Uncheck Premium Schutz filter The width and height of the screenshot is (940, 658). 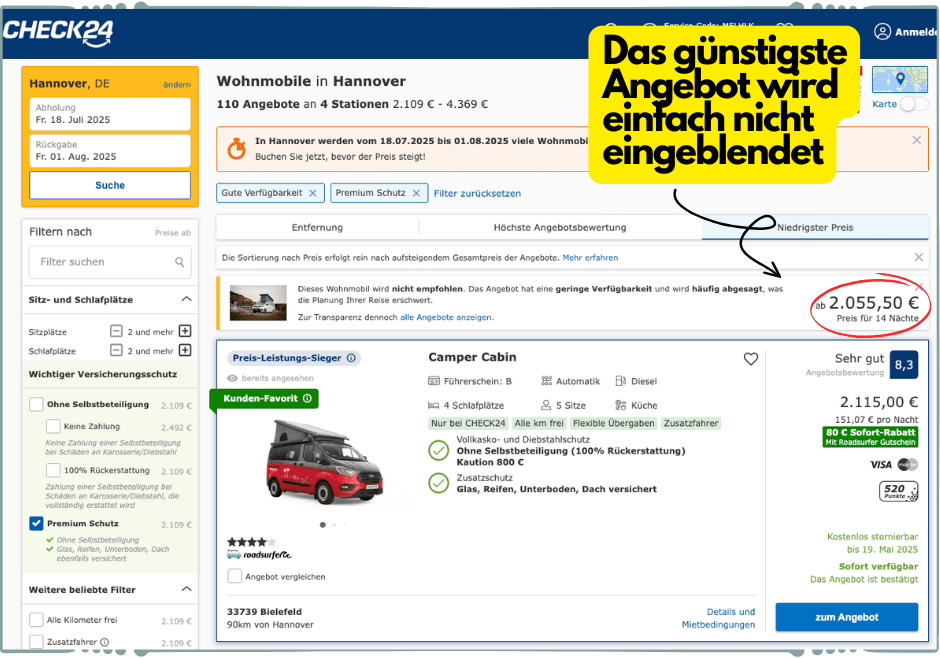pos(37,523)
